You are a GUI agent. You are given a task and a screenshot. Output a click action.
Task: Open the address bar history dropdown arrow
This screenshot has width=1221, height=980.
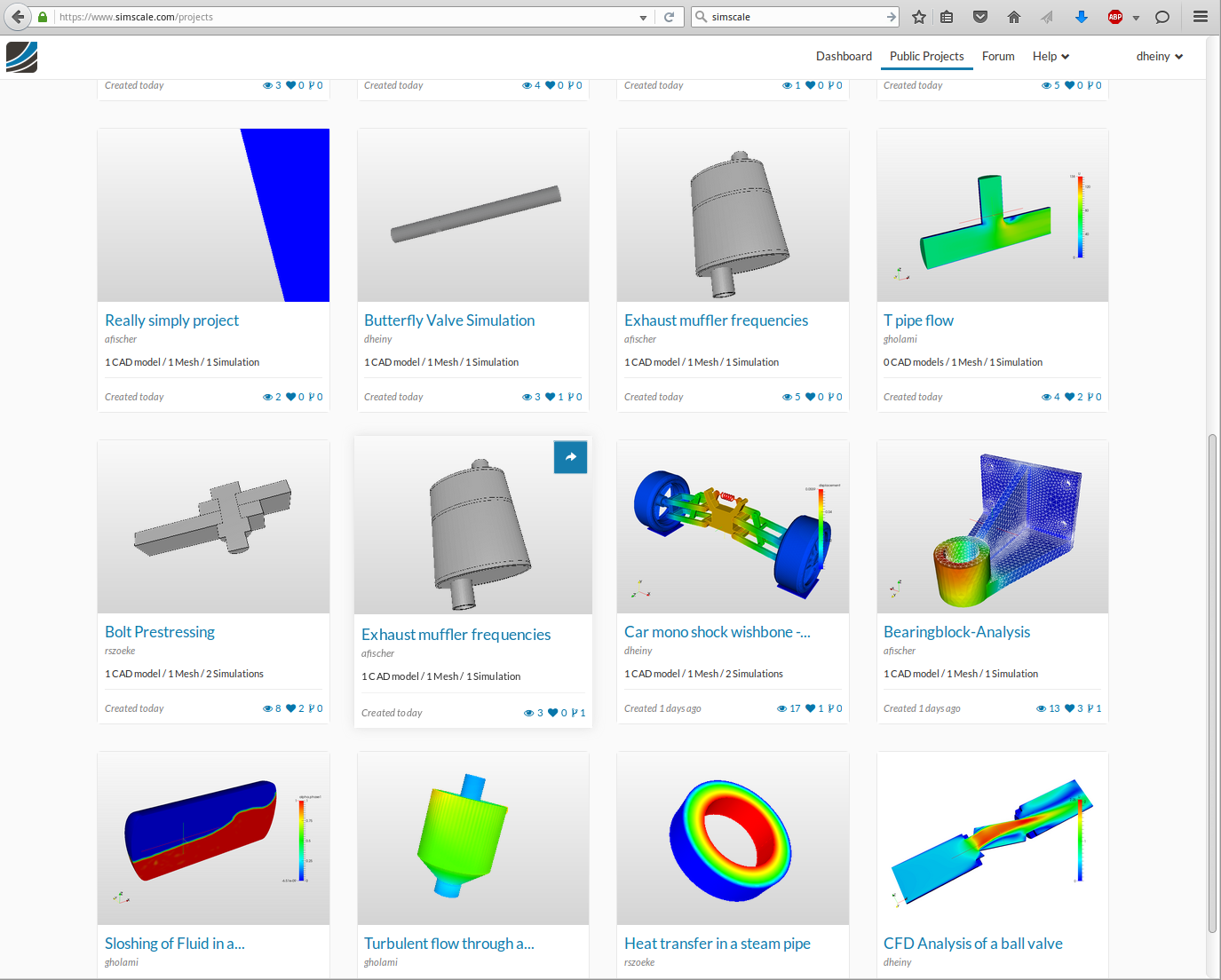coord(642,16)
